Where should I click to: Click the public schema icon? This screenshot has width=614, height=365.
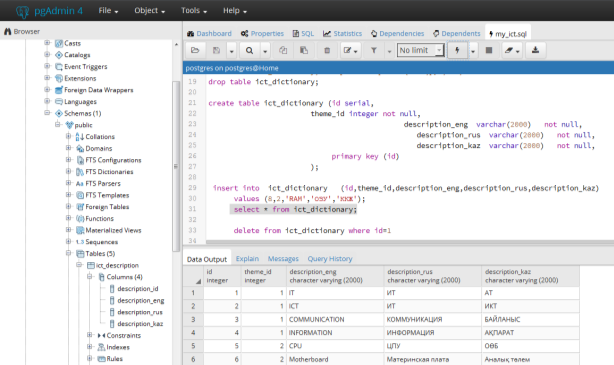(x=69, y=125)
